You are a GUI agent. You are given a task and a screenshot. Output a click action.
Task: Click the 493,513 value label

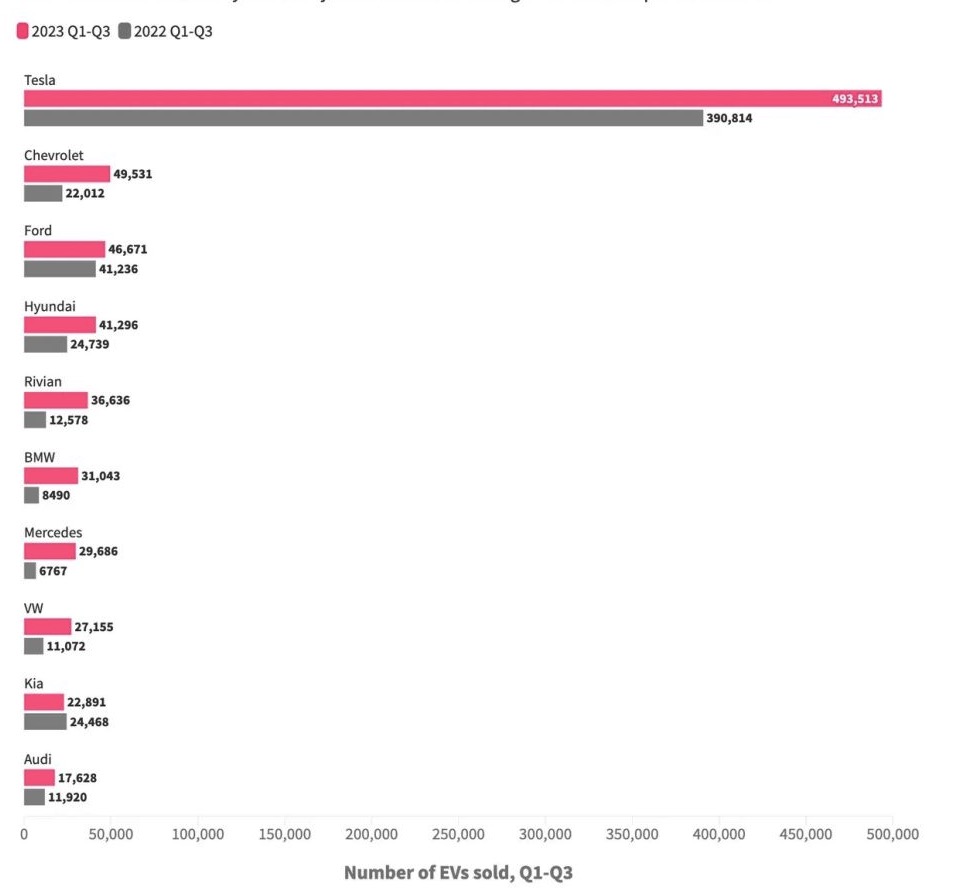[x=855, y=99]
